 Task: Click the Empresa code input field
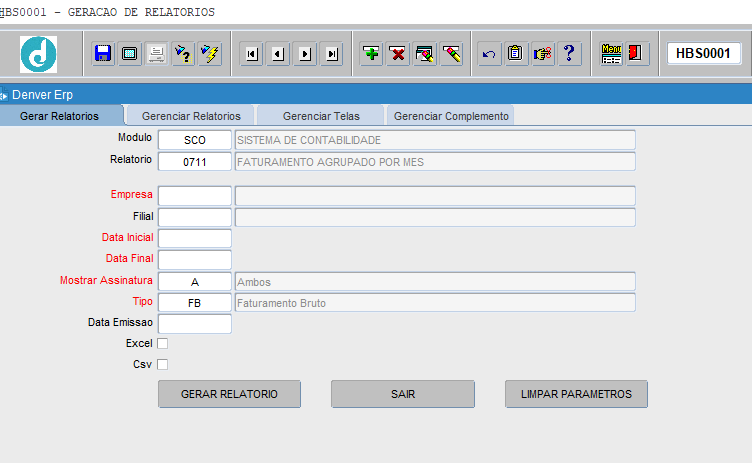click(195, 196)
